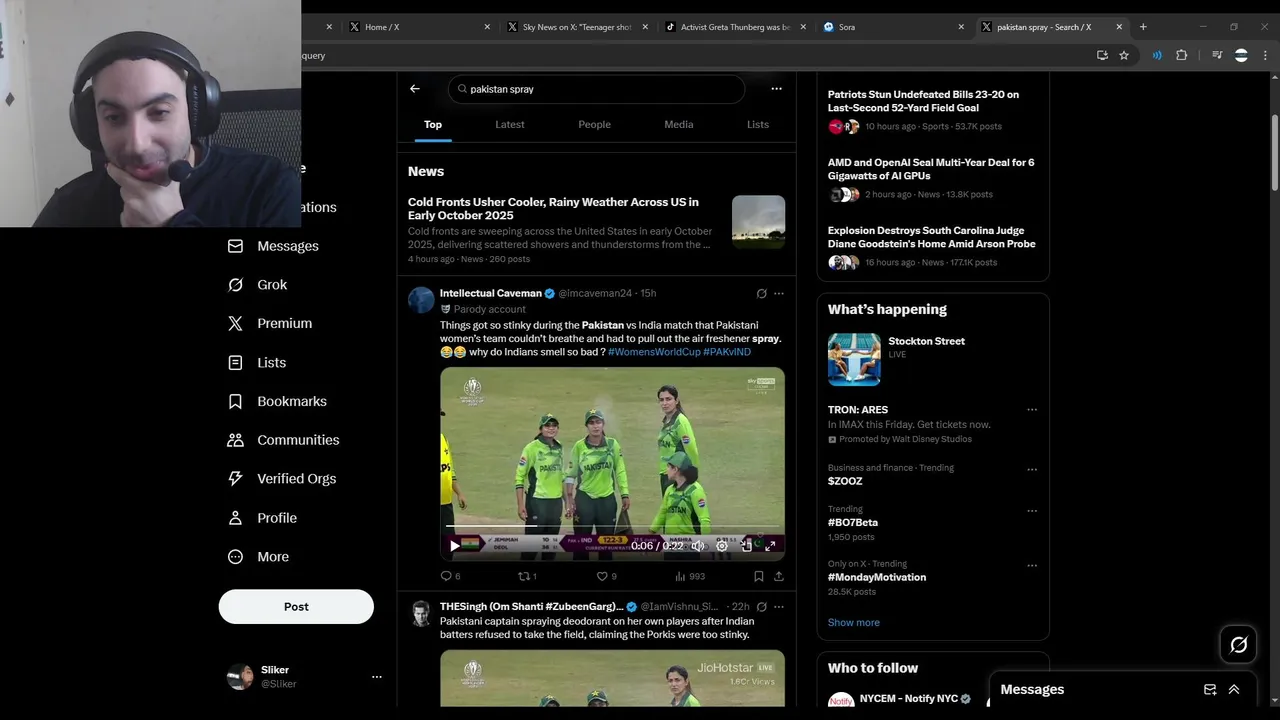The image size is (1280, 720).
Task: Expand the video to fullscreen
Action: point(770,546)
